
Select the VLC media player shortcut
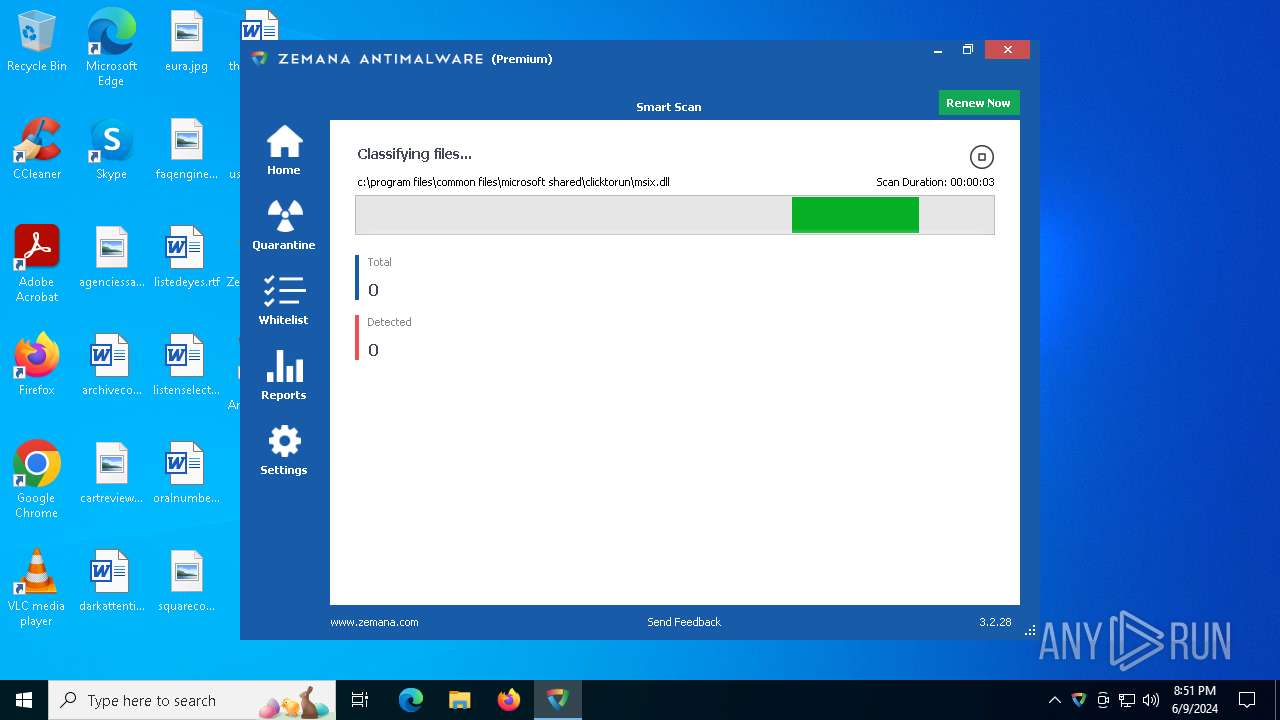tap(37, 588)
